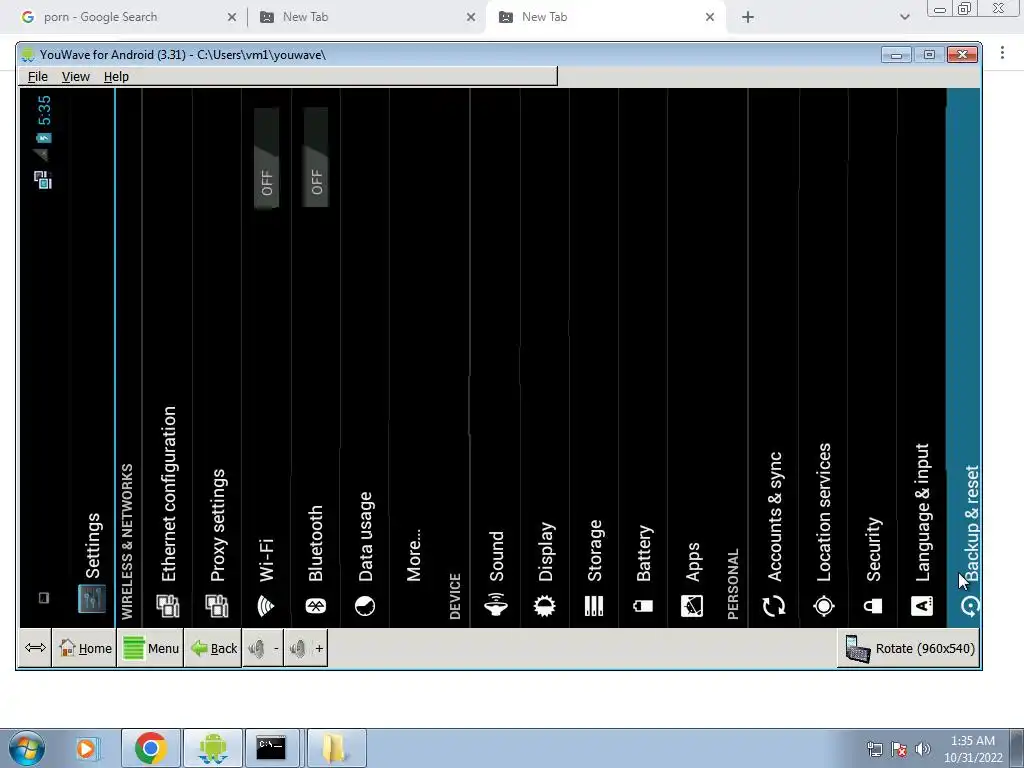Open Data usage pie icon
Image resolution: width=1024 pixels, height=768 pixels.
click(364, 606)
